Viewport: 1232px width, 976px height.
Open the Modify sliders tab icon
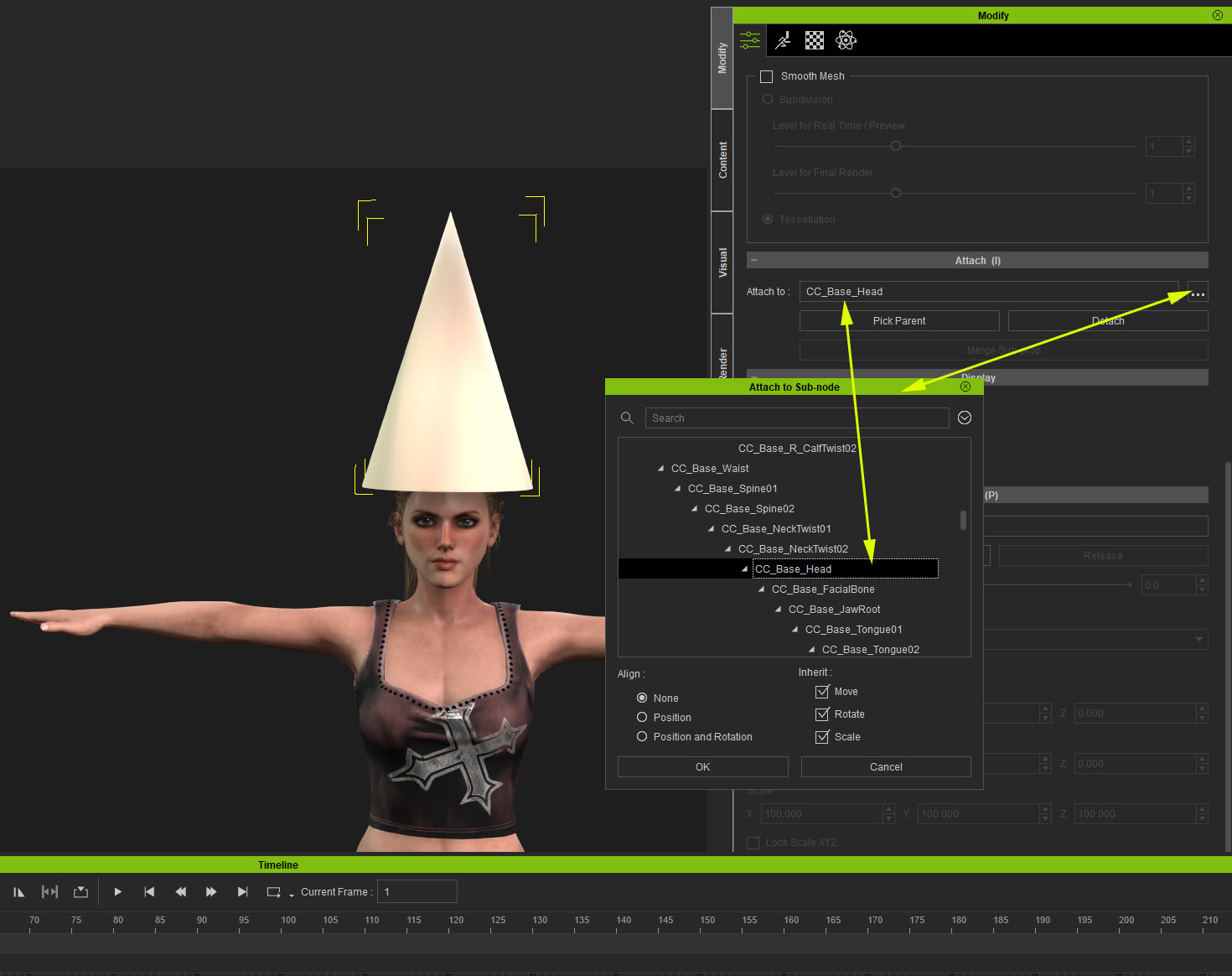(750, 40)
